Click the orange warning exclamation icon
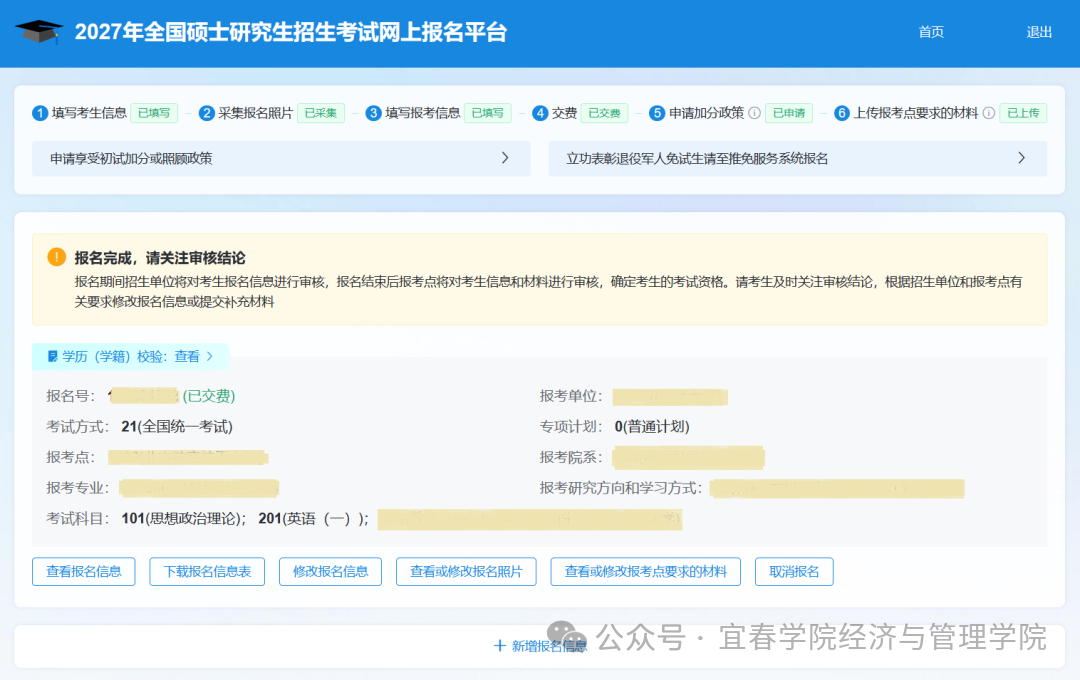 point(56,257)
